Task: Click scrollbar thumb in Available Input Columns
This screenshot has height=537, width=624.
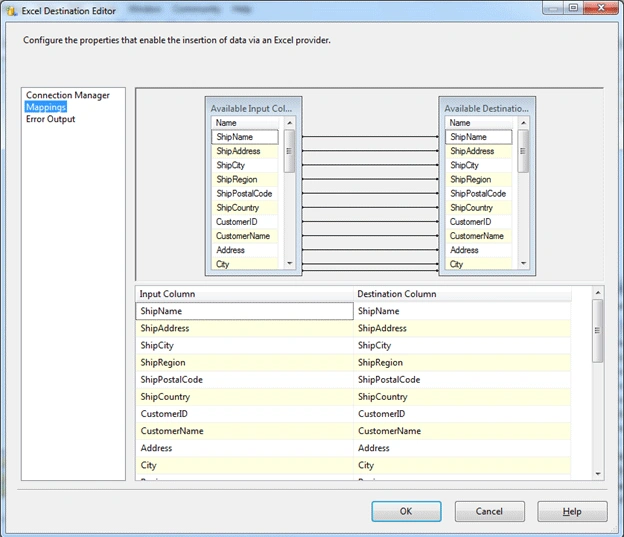Action: [x=289, y=151]
